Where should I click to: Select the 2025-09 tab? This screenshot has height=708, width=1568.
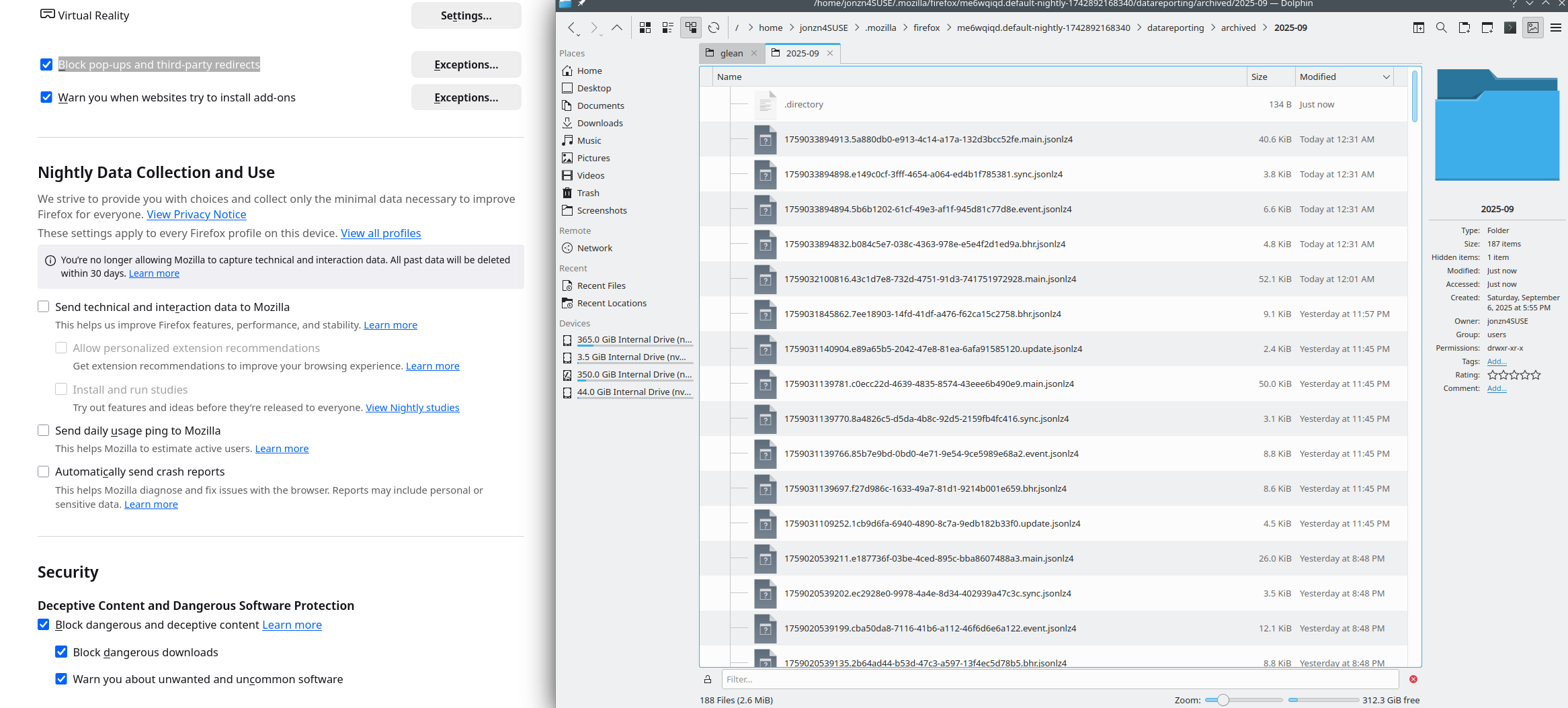click(x=802, y=53)
